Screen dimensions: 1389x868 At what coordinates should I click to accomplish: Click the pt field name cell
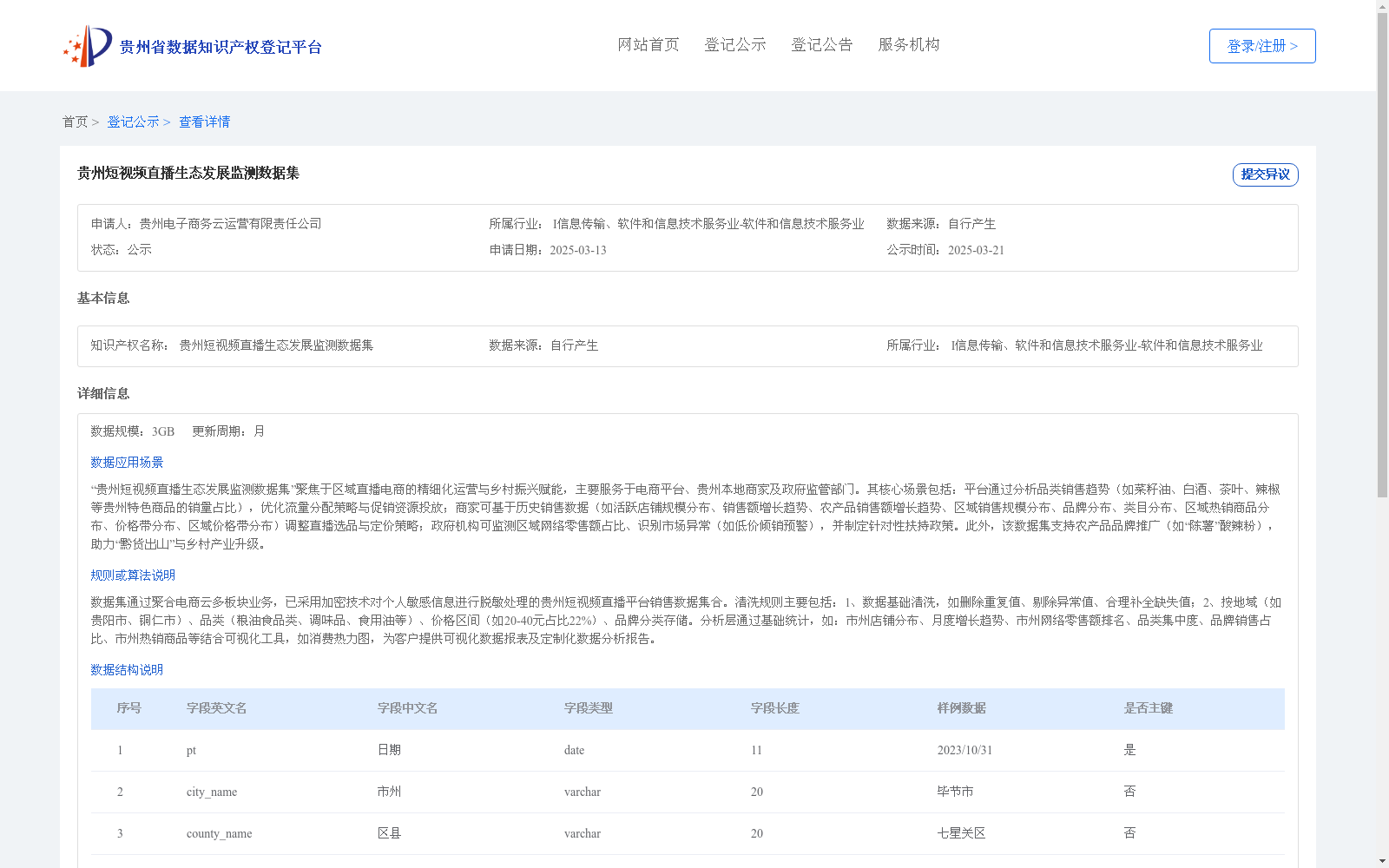192,751
